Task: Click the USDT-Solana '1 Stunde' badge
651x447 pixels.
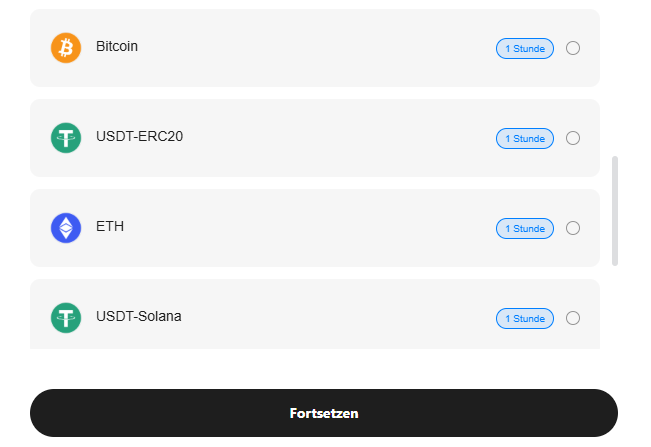Action: [525, 318]
